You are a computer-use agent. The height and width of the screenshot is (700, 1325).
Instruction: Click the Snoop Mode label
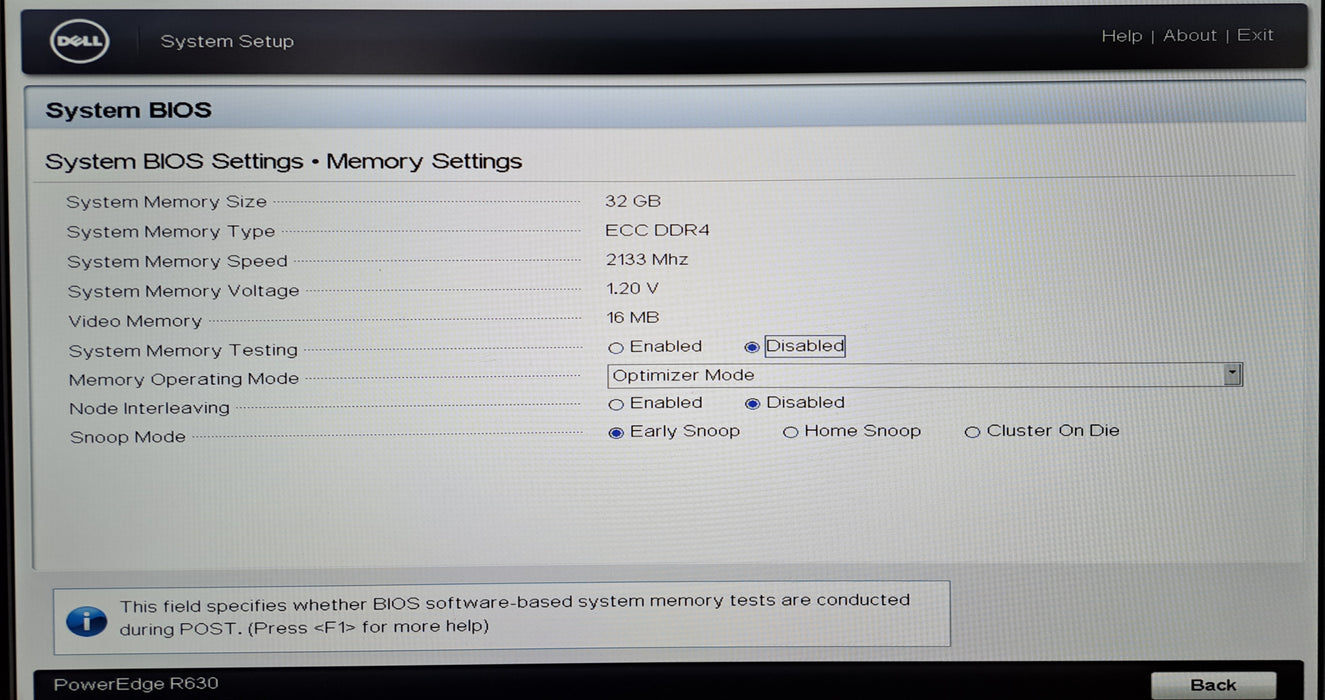pyautogui.click(x=128, y=437)
